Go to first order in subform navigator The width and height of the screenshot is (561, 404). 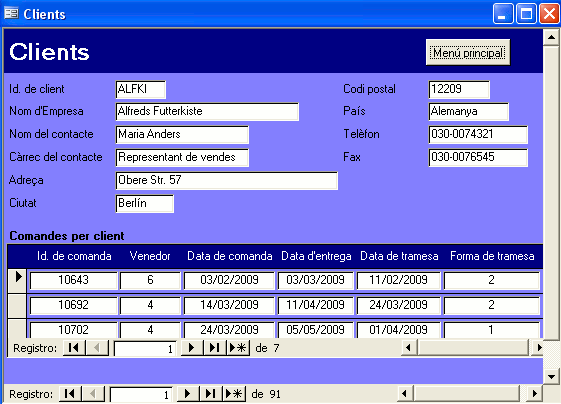click(74, 347)
